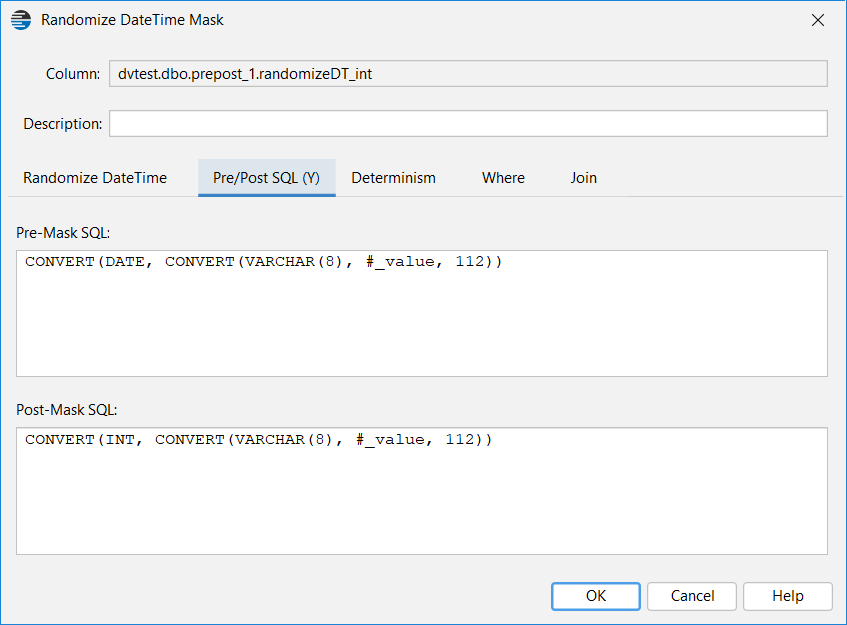Screen dimensions: 847x625
Task: Focus the Description input field
Action: click(468, 124)
